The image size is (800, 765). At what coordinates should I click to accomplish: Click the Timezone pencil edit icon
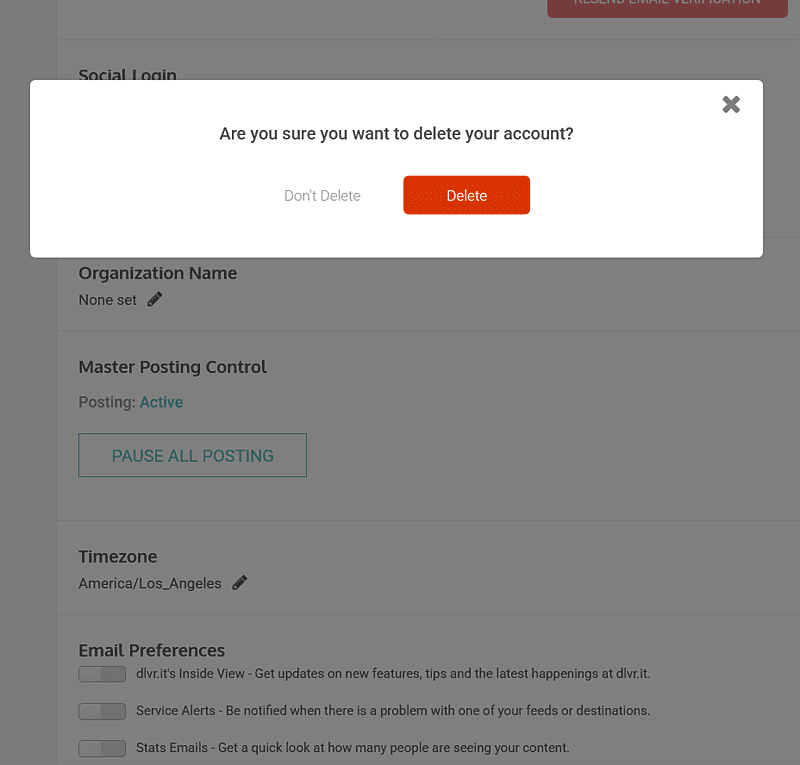(240, 583)
